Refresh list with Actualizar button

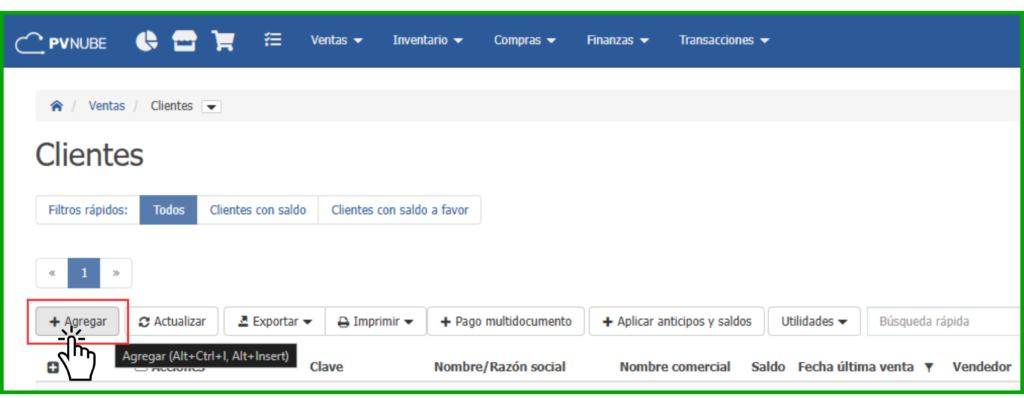coord(172,322)
